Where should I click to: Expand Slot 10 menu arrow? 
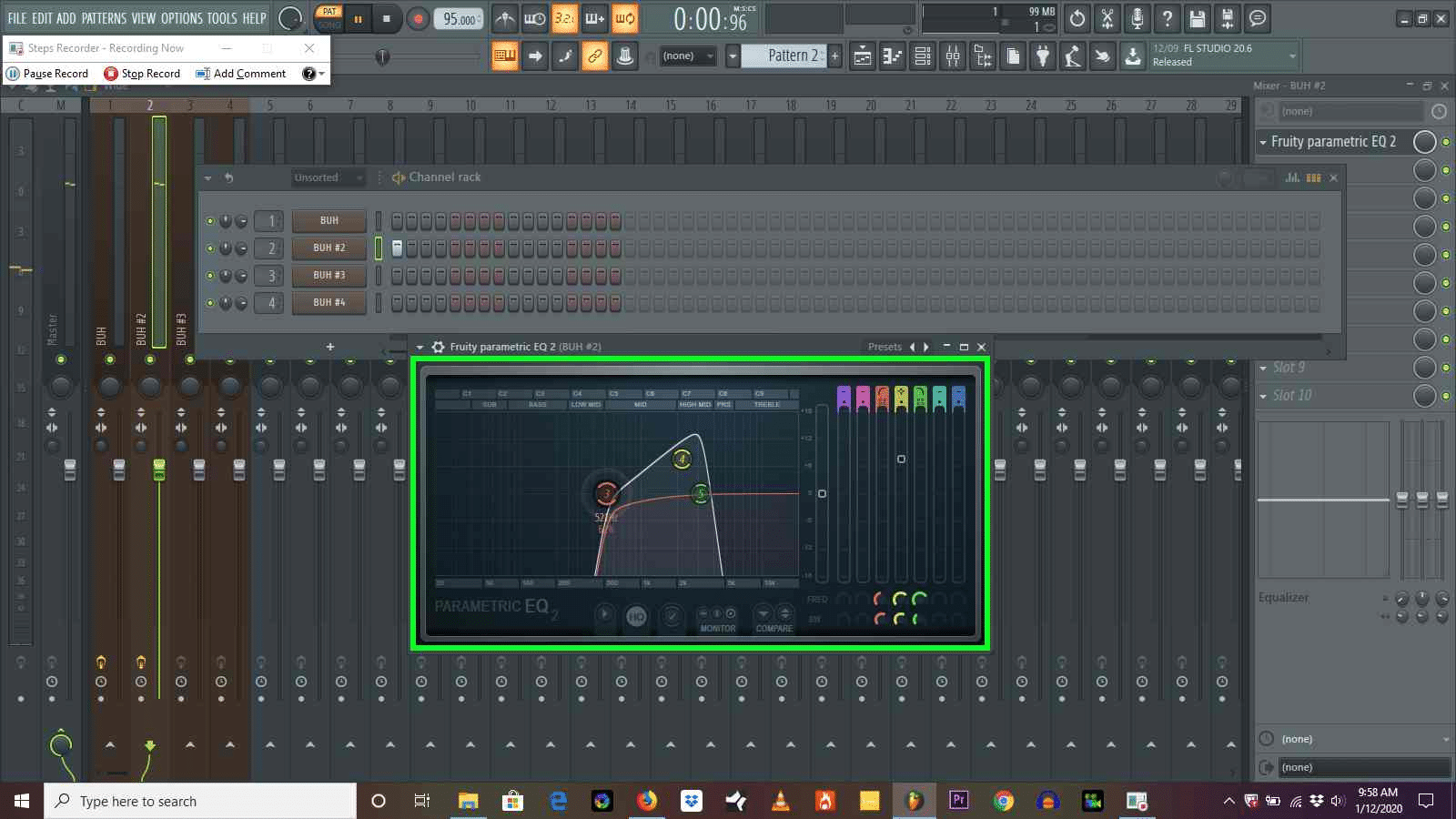coord(1263,396)
